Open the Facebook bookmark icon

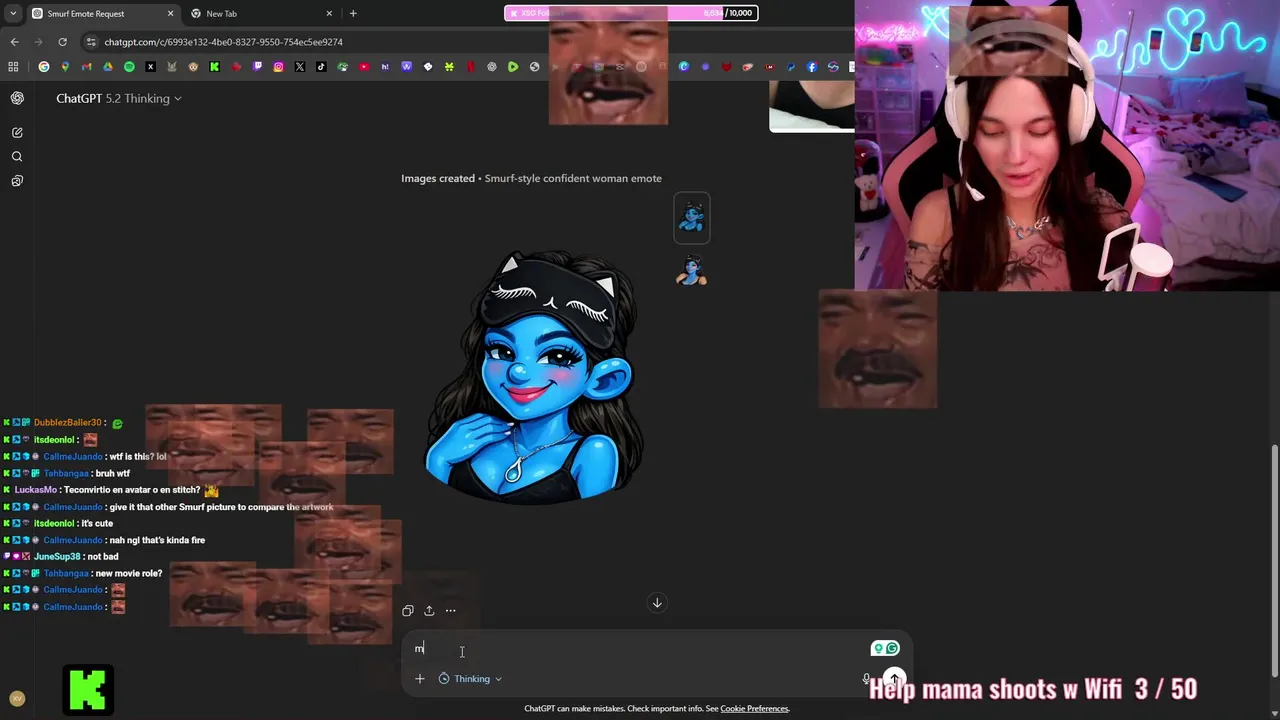click(811, 67)
